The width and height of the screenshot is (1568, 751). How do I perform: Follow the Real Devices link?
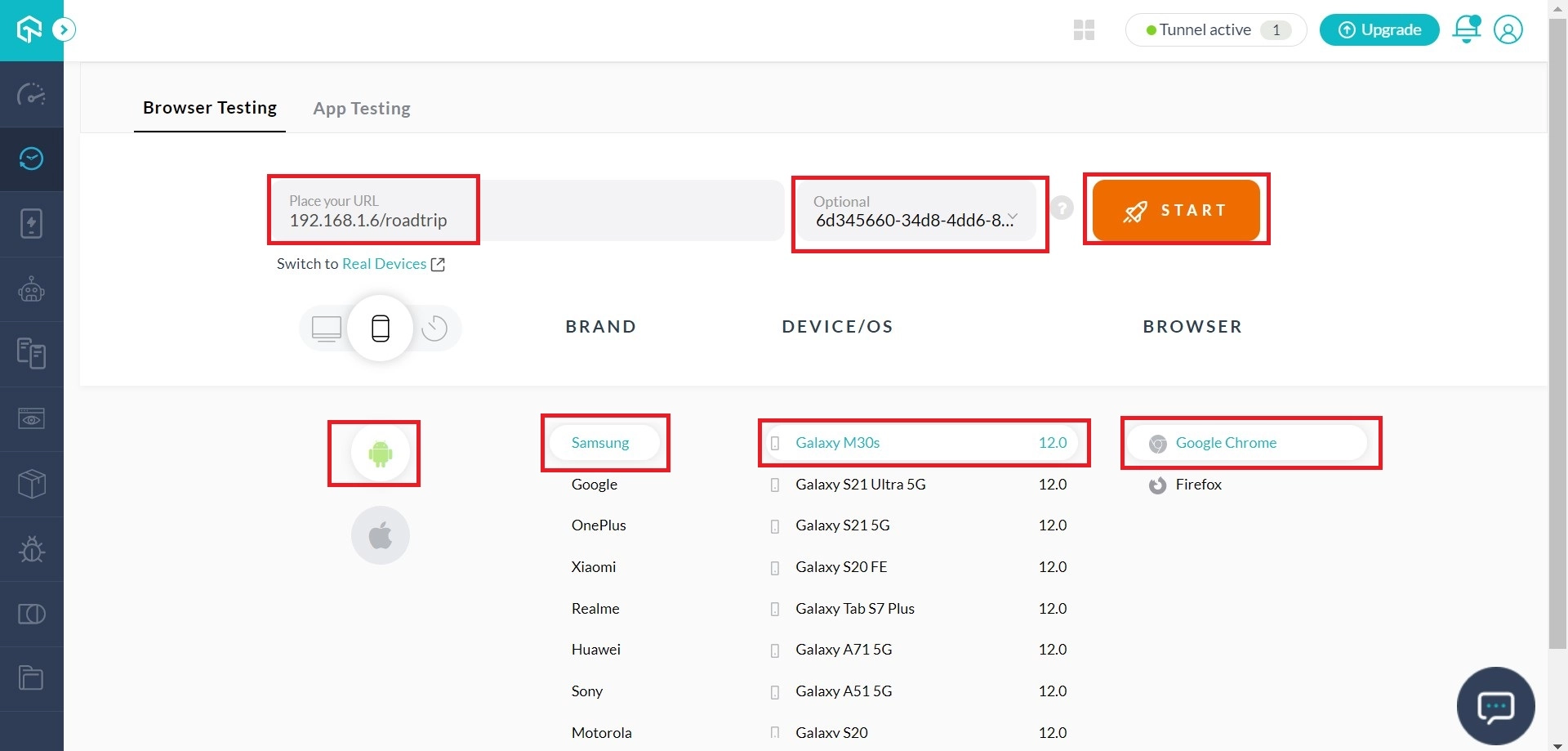point(384,264)
